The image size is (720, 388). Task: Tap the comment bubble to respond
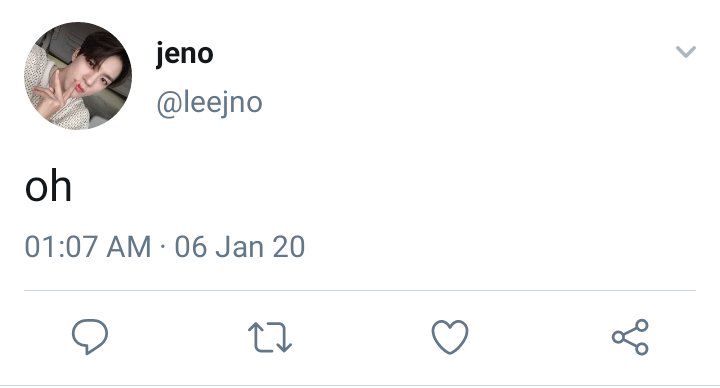click(90, 336)
